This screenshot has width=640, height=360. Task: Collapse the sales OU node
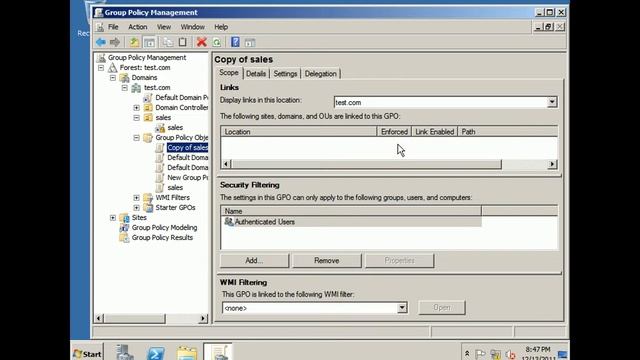[x=137, y=118]
